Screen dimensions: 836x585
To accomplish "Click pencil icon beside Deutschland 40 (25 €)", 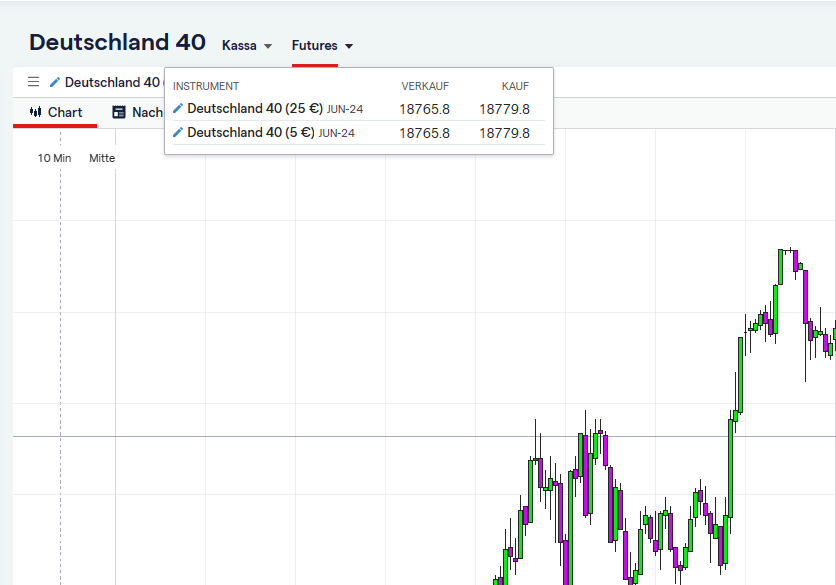I will (178, 108).
